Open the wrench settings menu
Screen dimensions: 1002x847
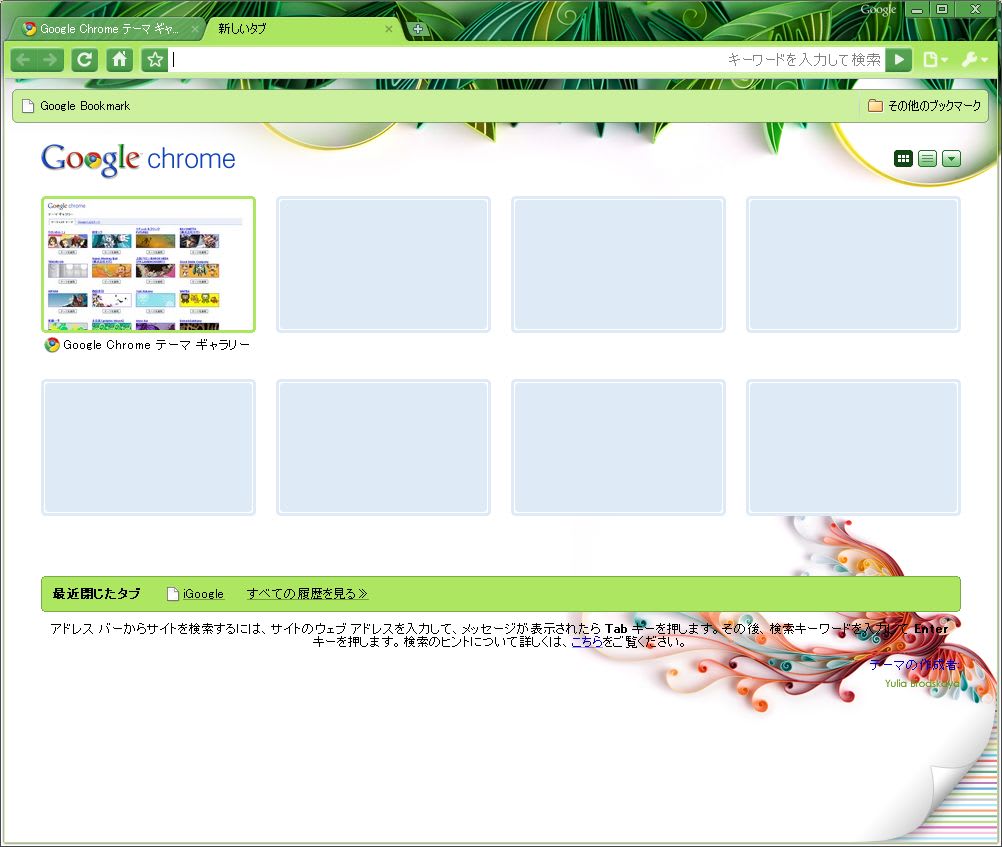click(x=973, y=60)
